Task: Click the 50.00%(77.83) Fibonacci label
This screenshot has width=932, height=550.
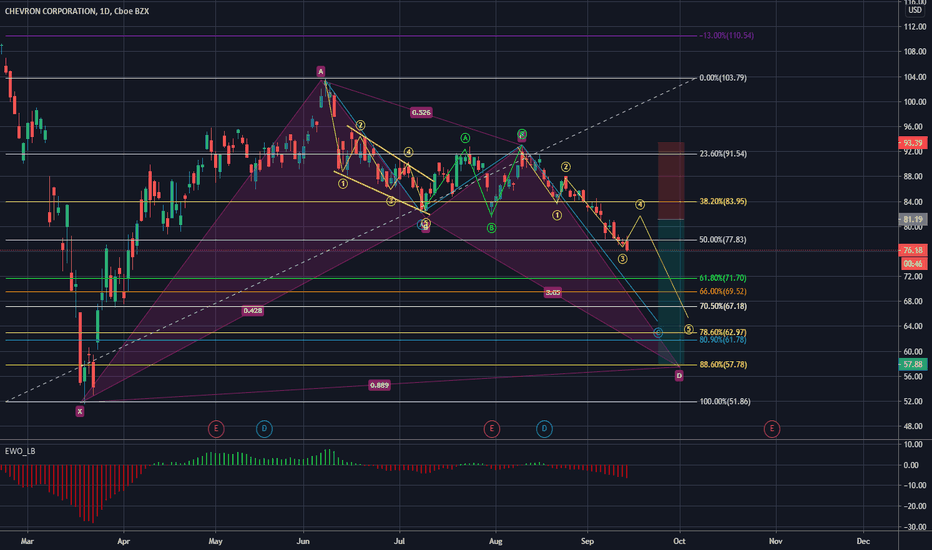Action: [x=723, y=240]
